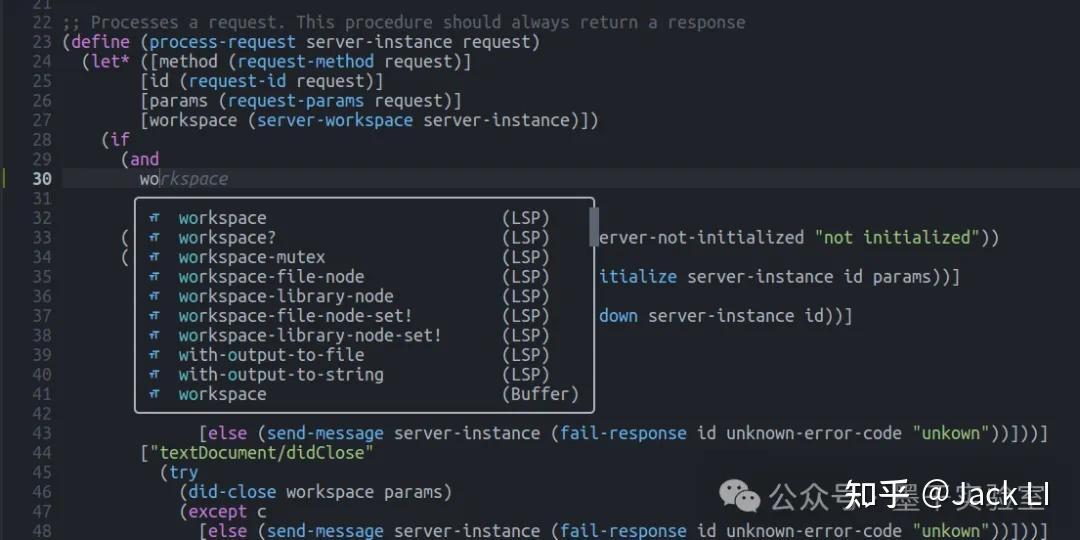Viewport: 1080px width, 540px height.
Task: Click line number 28 in the gutter
Action: [x=41, y=140]
